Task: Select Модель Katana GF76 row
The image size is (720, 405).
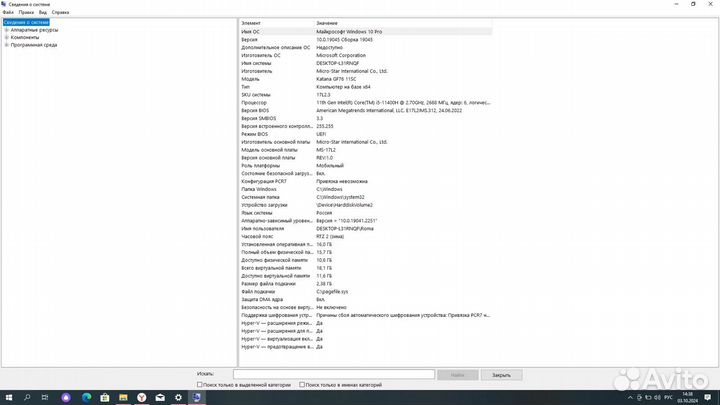Action: 366,79
